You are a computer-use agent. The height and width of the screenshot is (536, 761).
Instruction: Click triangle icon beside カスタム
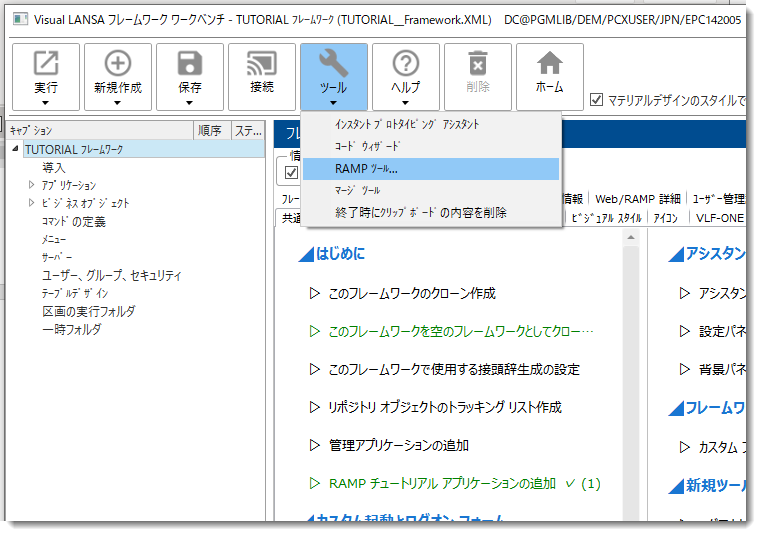[684, 447]
